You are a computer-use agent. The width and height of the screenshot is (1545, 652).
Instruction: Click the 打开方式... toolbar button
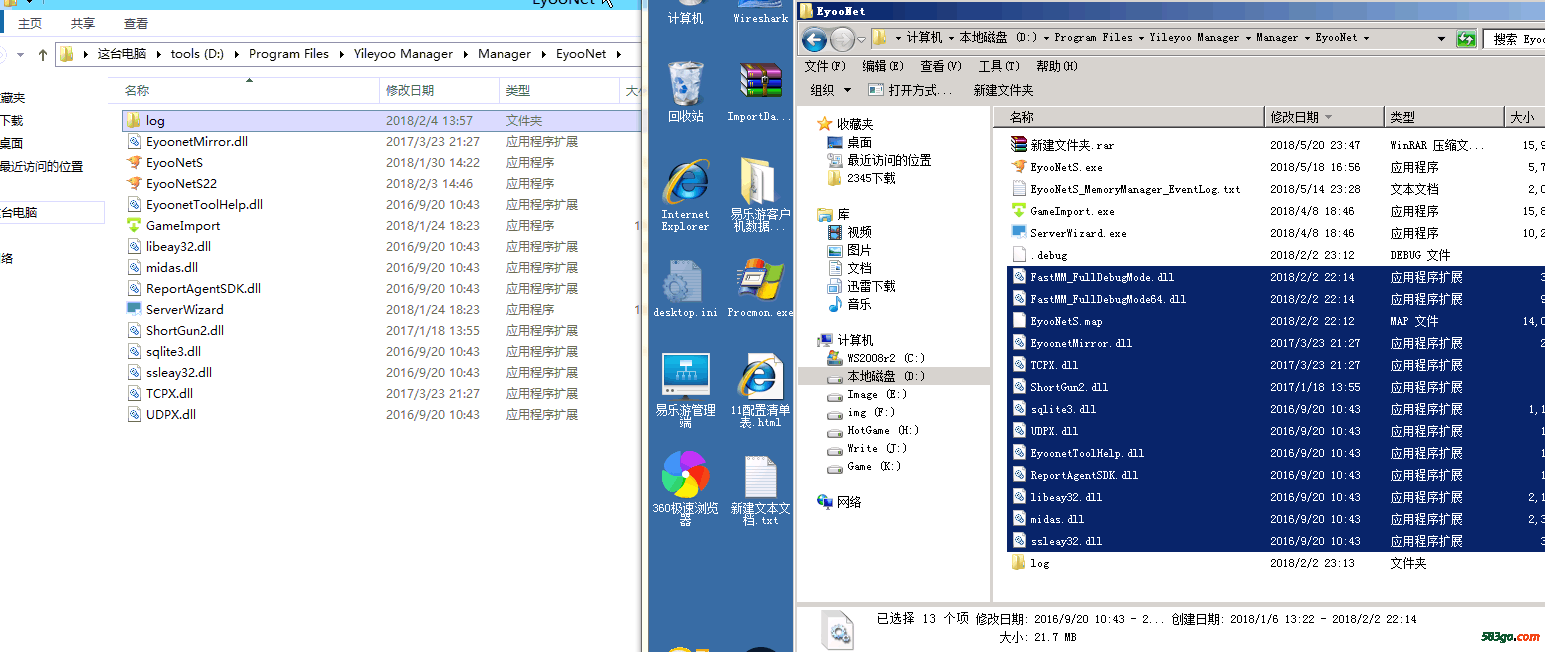pyautogui.click(x=909, y=90)
